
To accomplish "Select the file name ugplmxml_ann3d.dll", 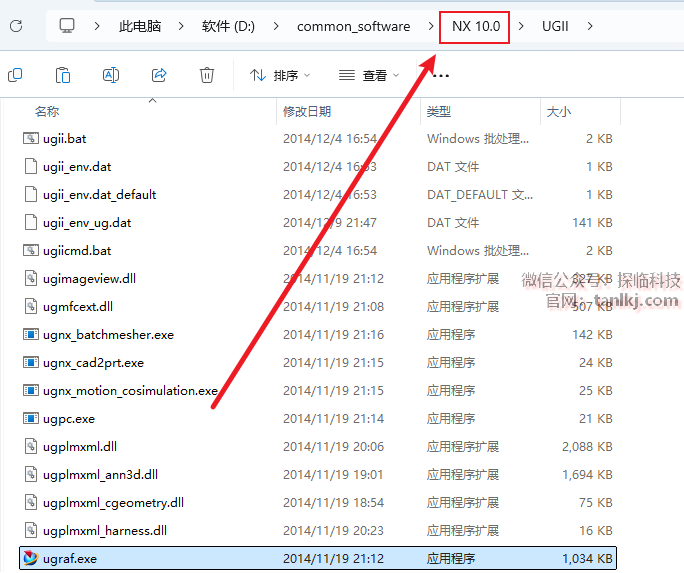I will 100,474.
